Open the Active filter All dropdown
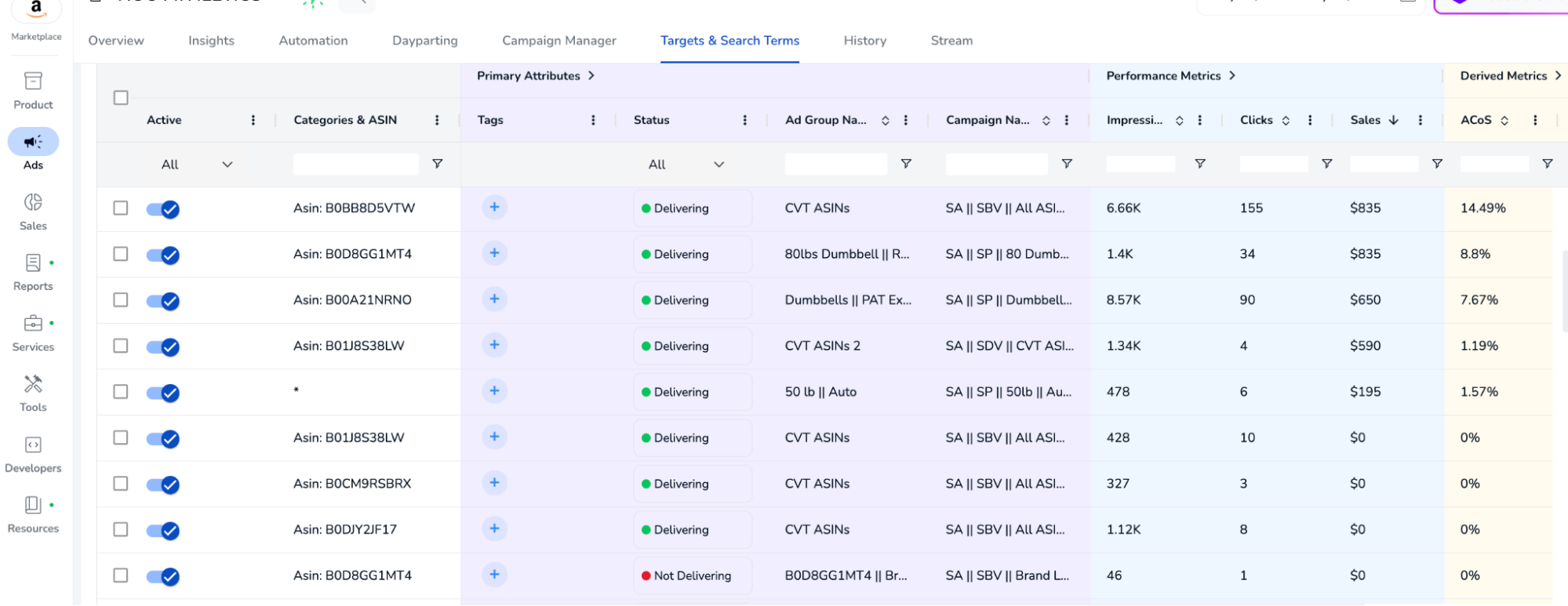1568x606 pixels. pyautogui.click(x=197, y=165)
